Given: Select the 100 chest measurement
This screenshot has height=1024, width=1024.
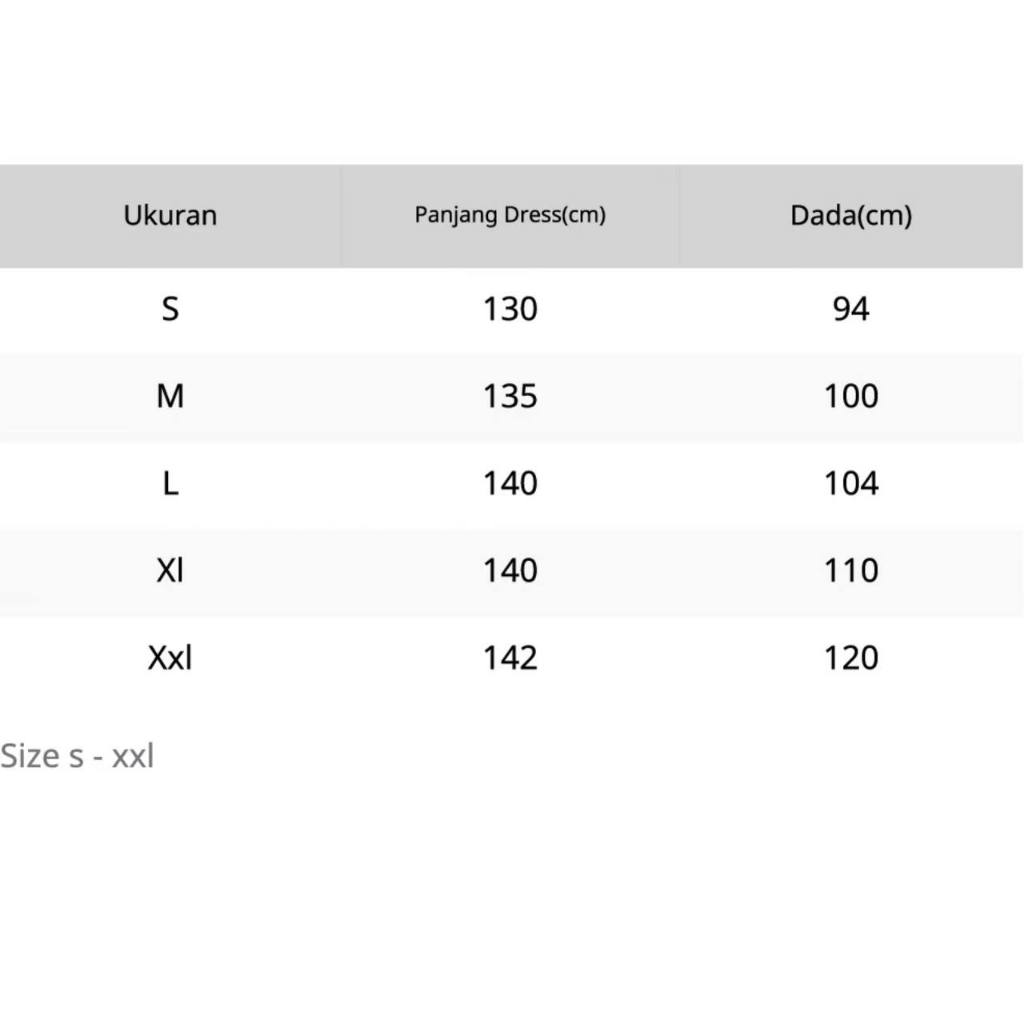Looking at the screenshot, I should [x=851, y=396].
